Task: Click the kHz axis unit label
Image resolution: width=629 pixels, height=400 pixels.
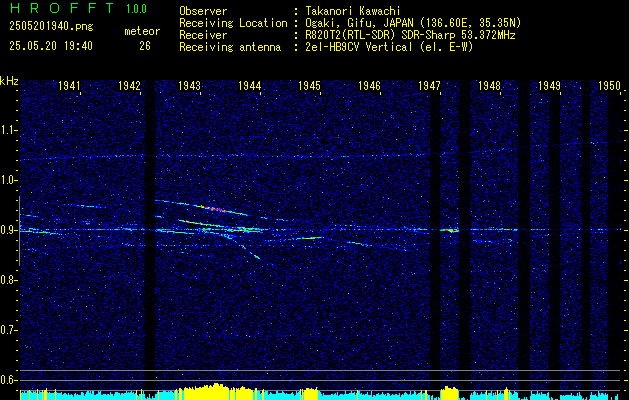Action: [x=9, y=81]
